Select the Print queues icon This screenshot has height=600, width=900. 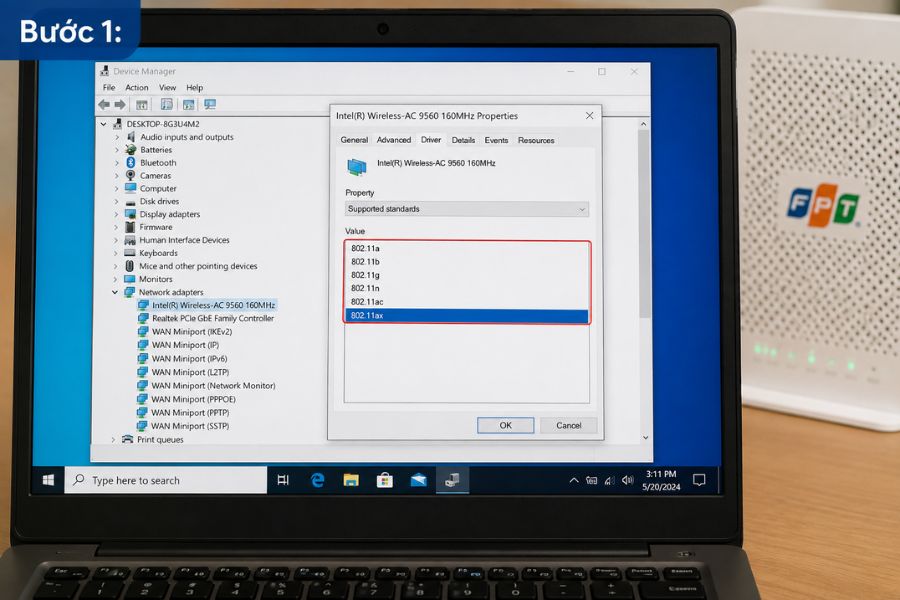tap(127, 439)
